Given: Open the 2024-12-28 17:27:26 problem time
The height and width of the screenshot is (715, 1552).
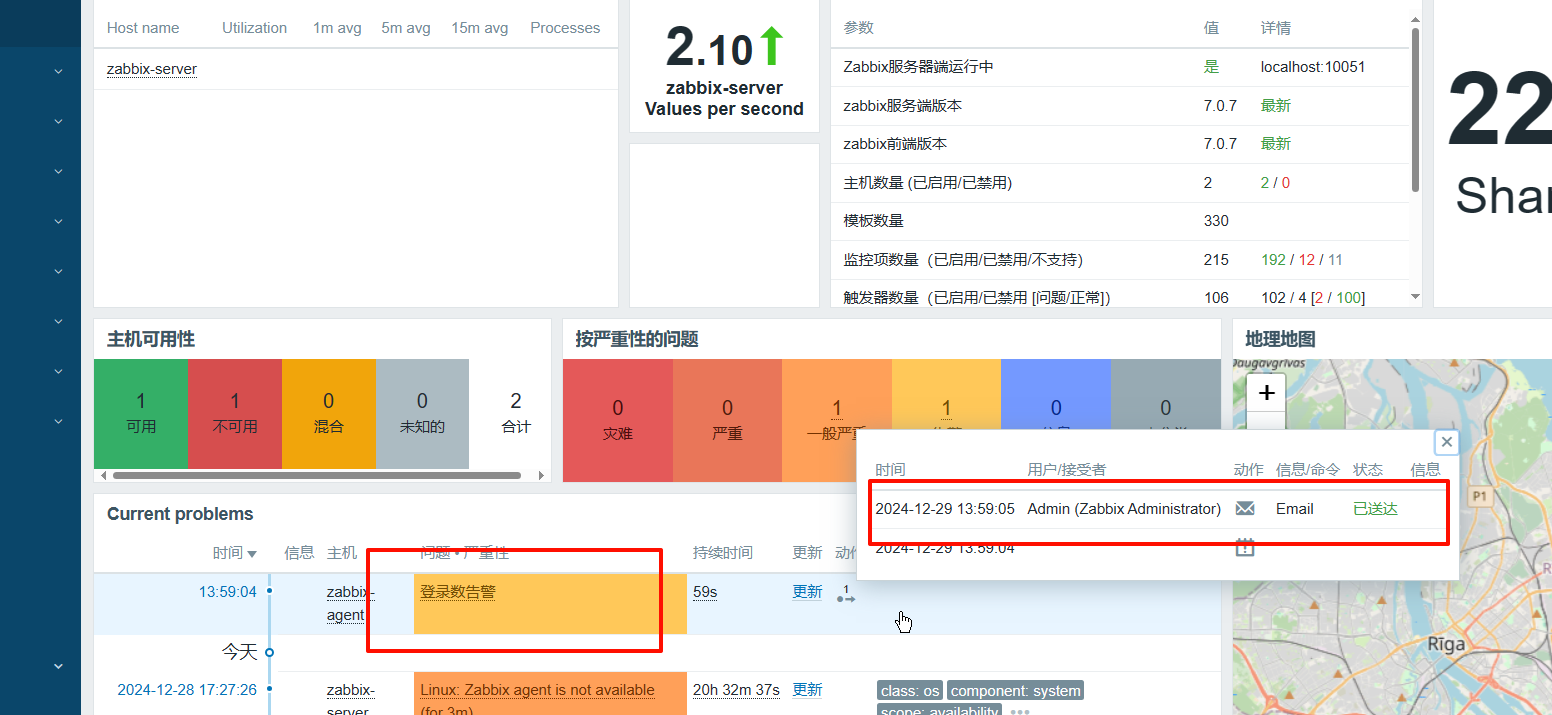Looking at the screenshot, I should point(187,689).
